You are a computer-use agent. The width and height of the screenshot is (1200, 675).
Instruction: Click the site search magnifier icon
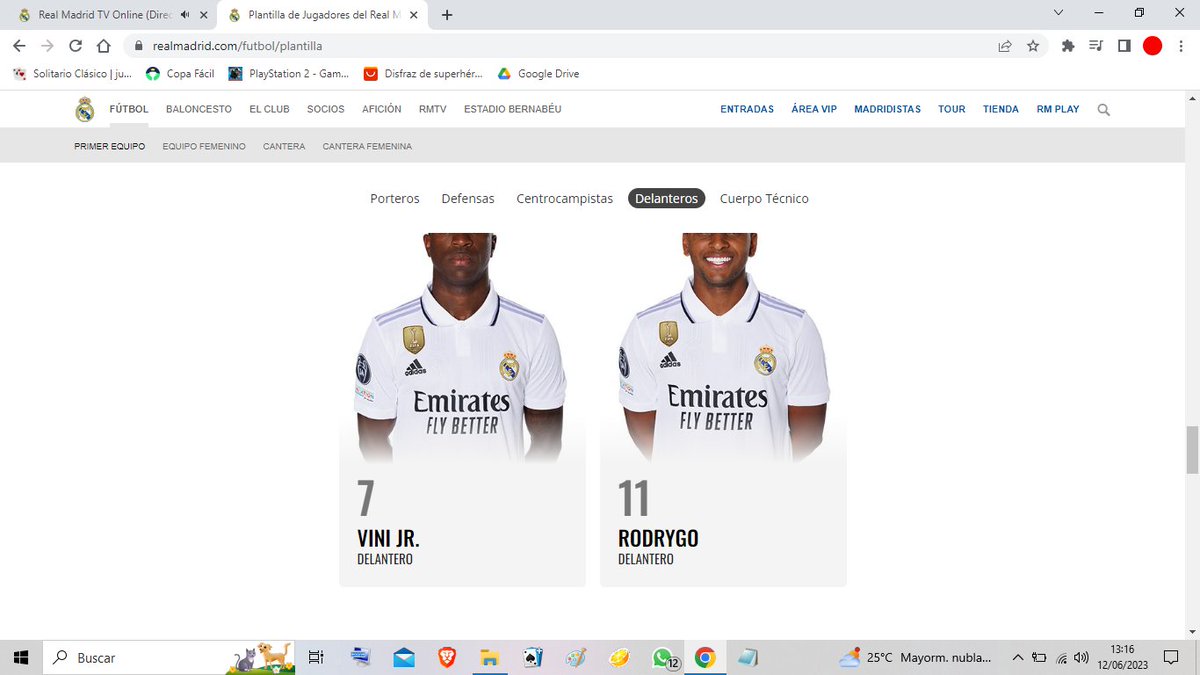1104,110
